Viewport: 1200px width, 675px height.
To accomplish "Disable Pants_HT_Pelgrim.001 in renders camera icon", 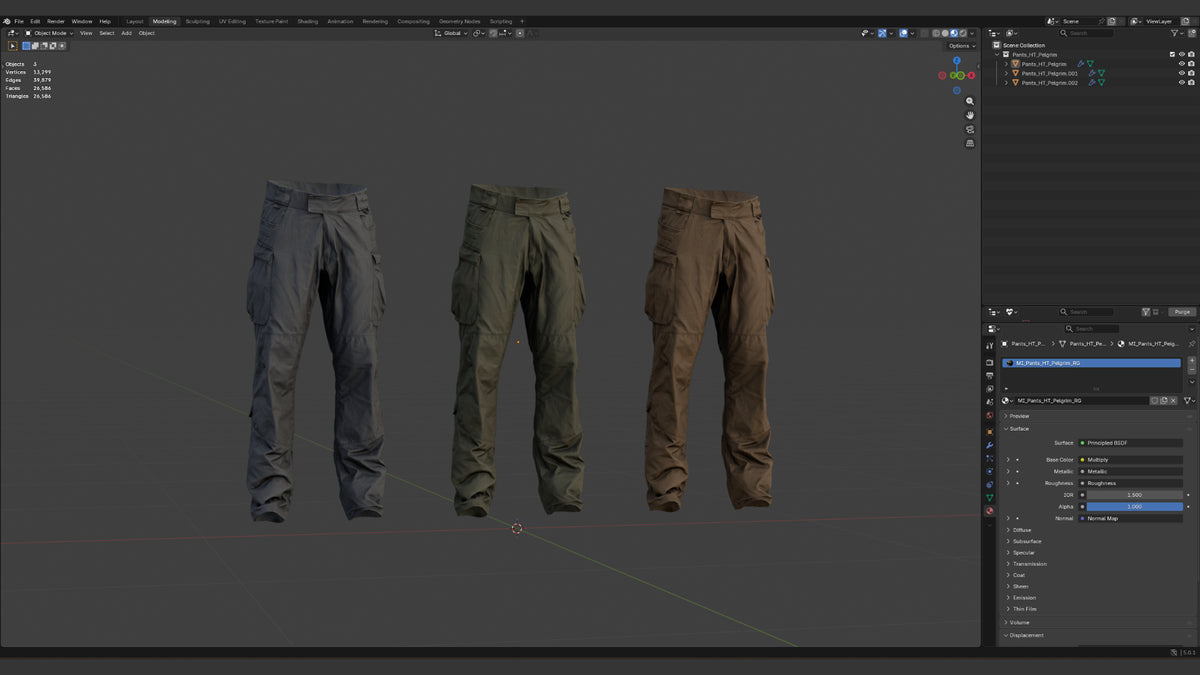I will 1190,73.
